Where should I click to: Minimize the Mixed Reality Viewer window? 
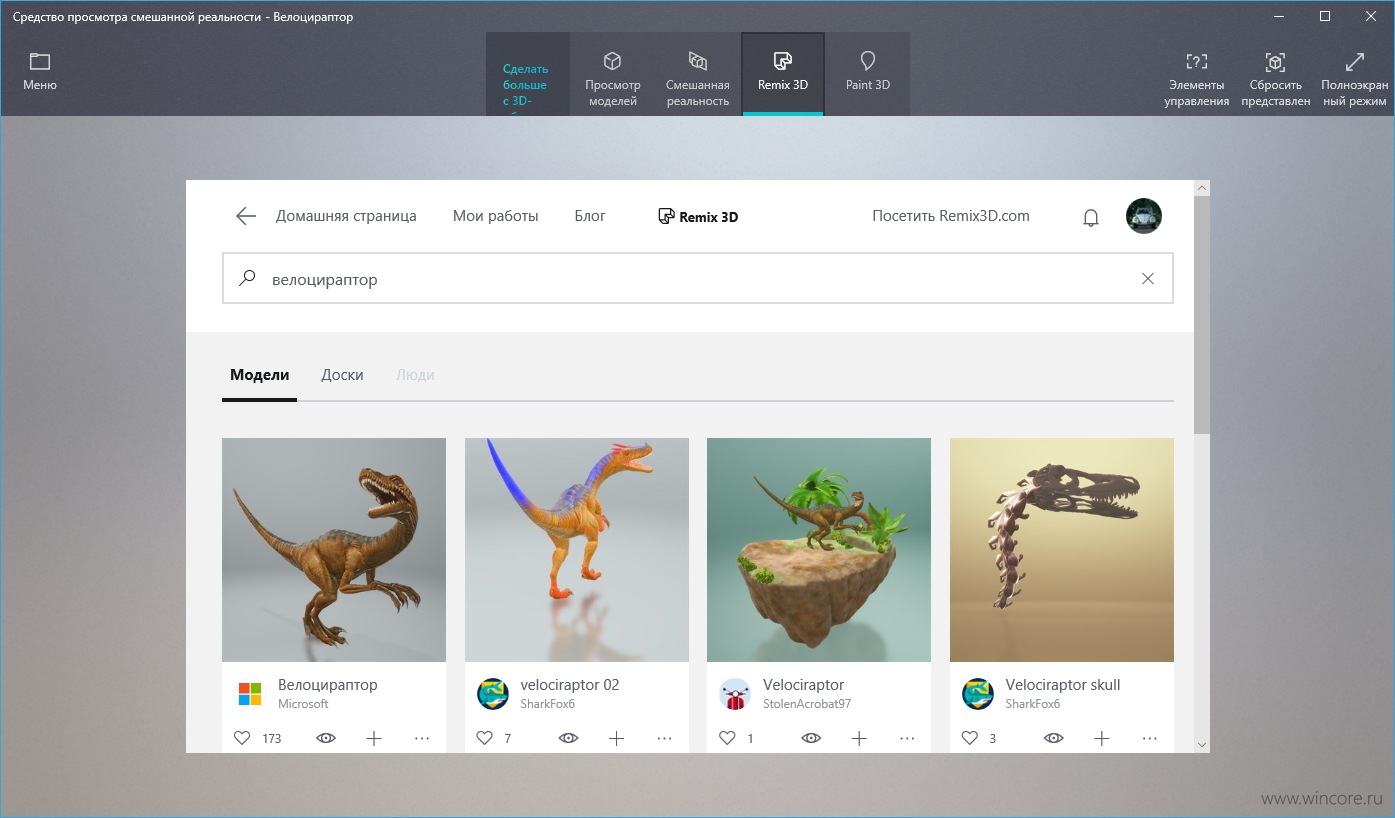(1278, 16)
